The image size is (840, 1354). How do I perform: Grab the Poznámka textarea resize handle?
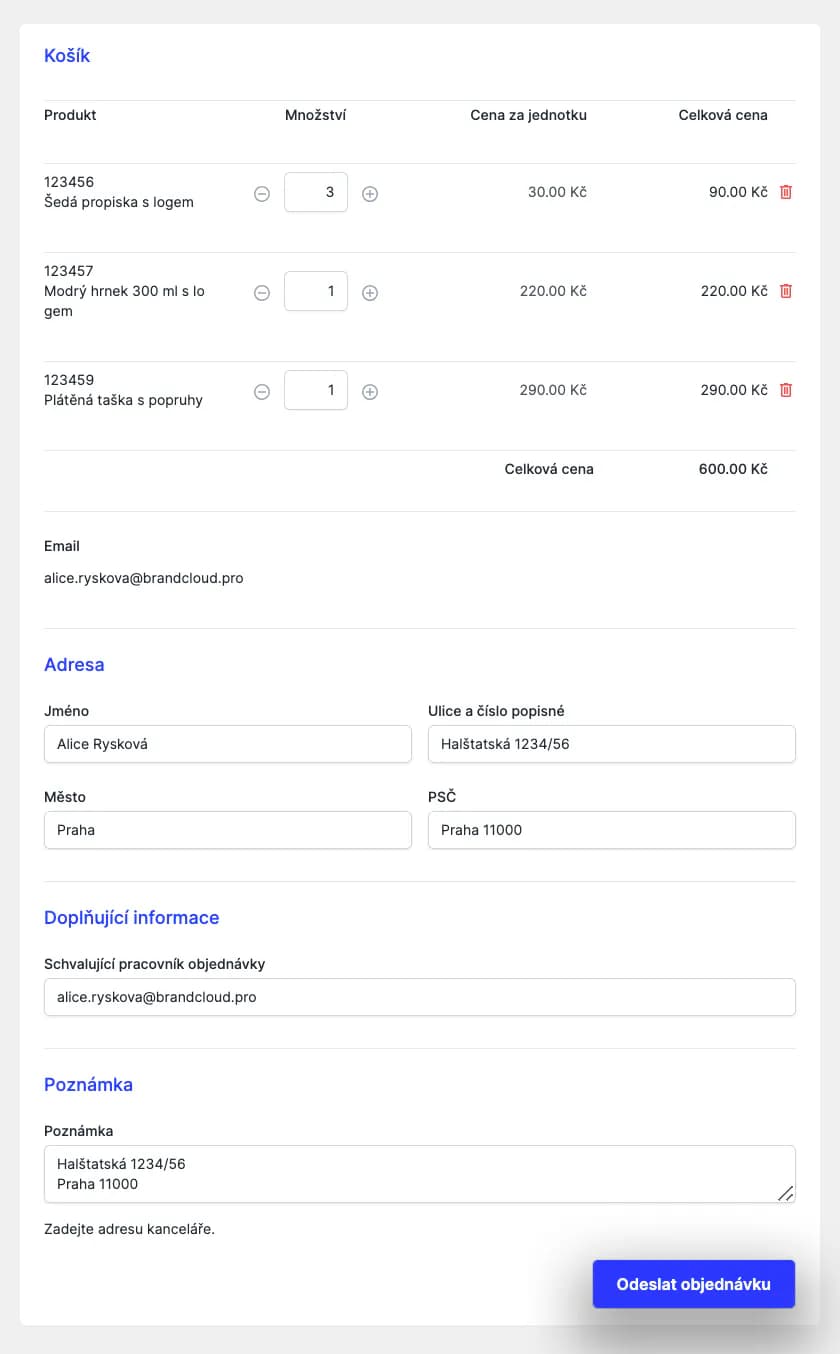coord(786,1193)
